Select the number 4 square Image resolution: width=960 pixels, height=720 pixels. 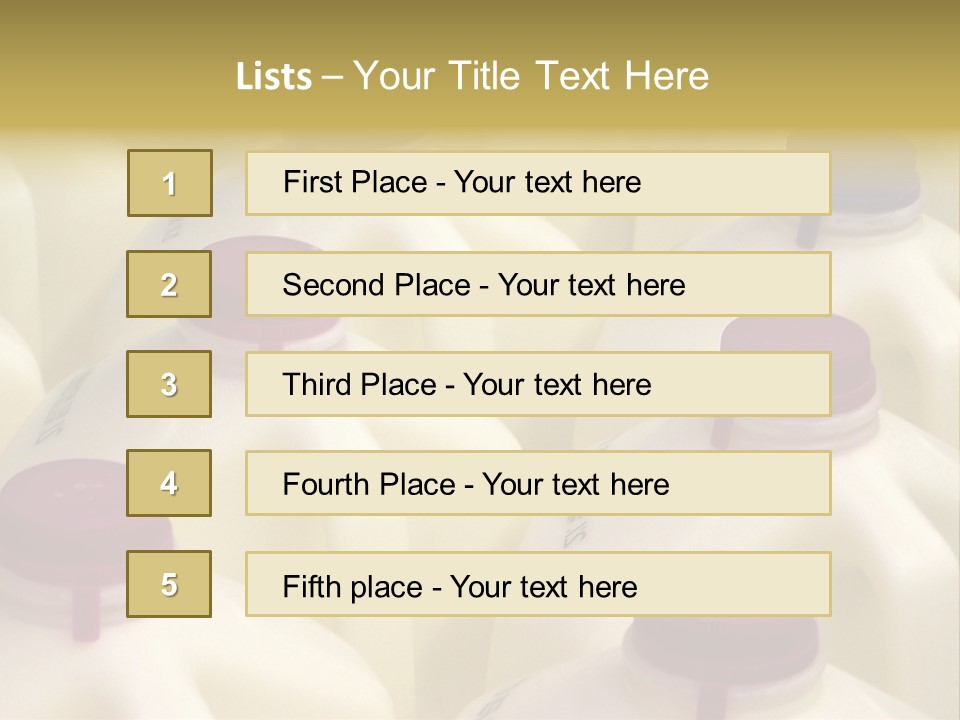[169, 483]
